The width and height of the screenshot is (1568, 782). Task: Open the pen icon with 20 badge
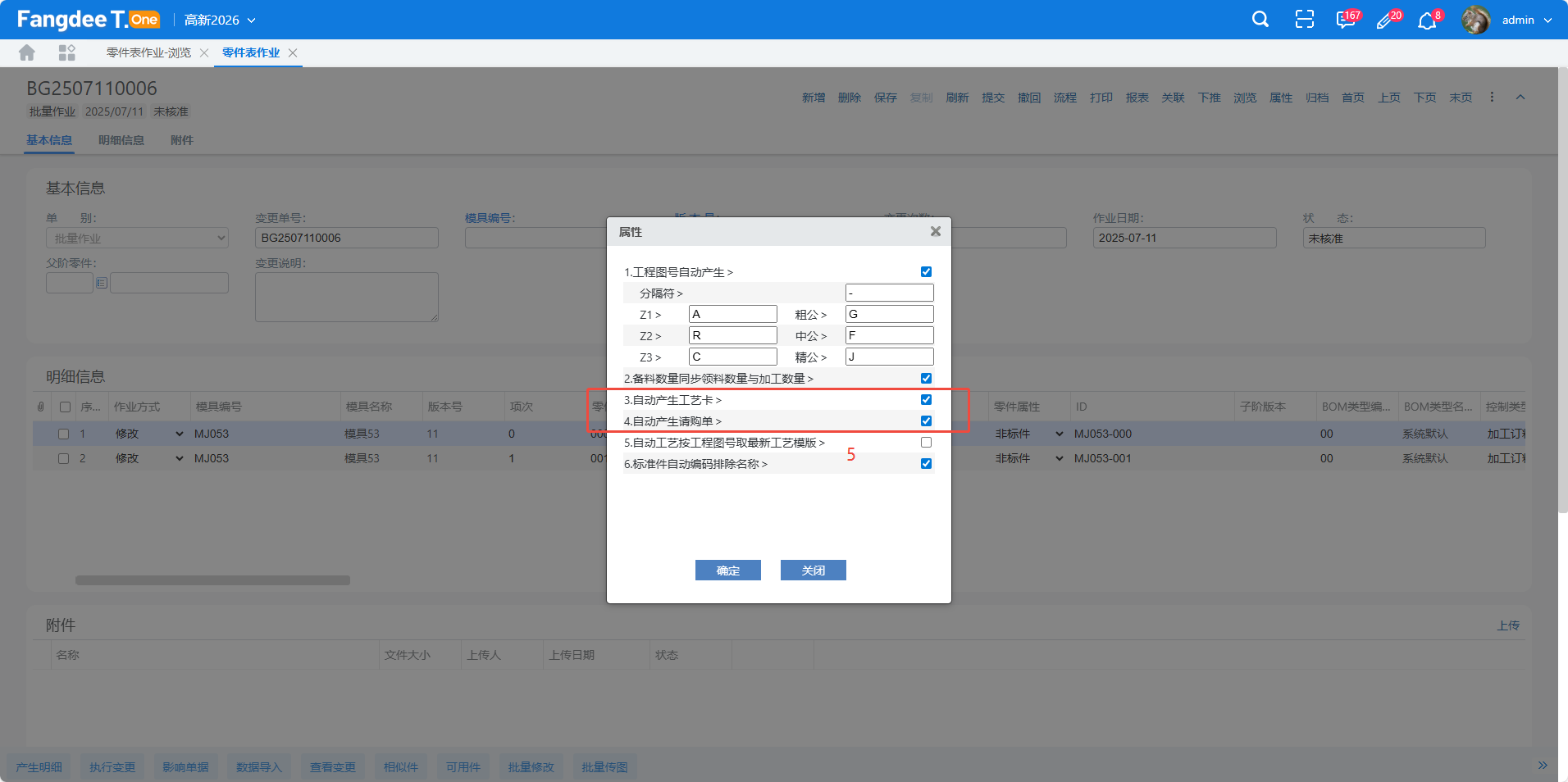(x=1386, y=20)
